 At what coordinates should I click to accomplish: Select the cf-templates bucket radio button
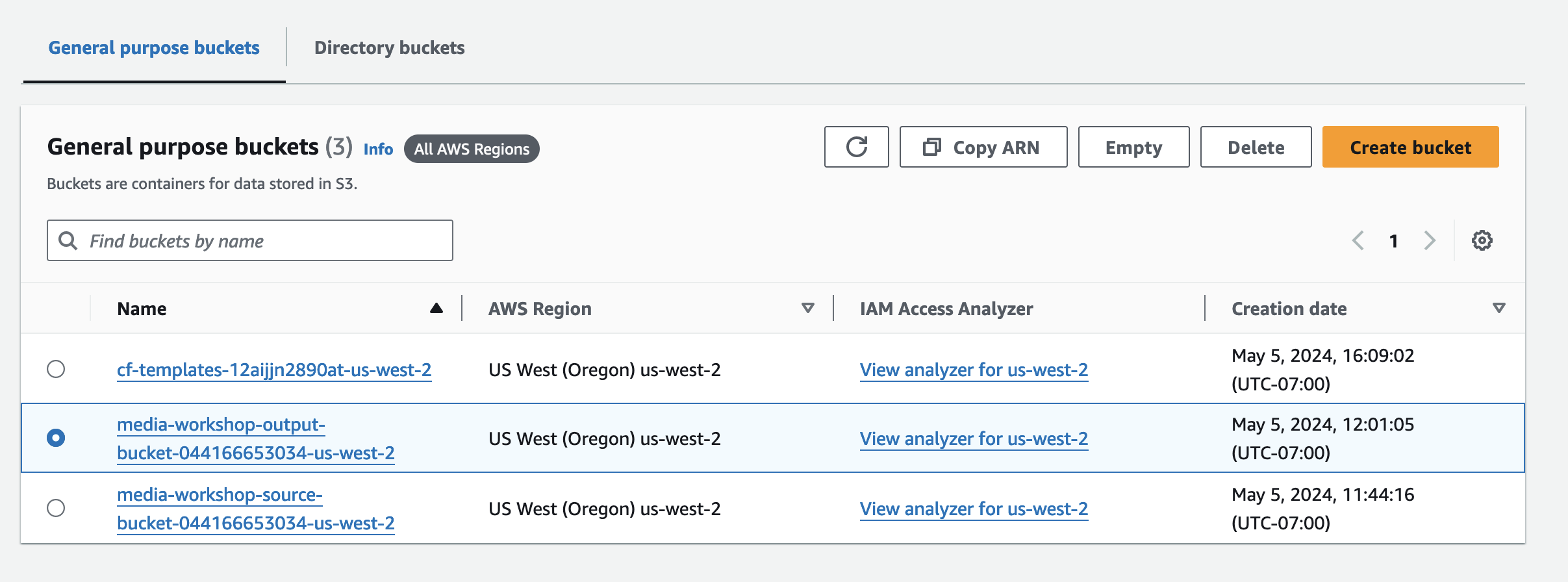[56, 369]
